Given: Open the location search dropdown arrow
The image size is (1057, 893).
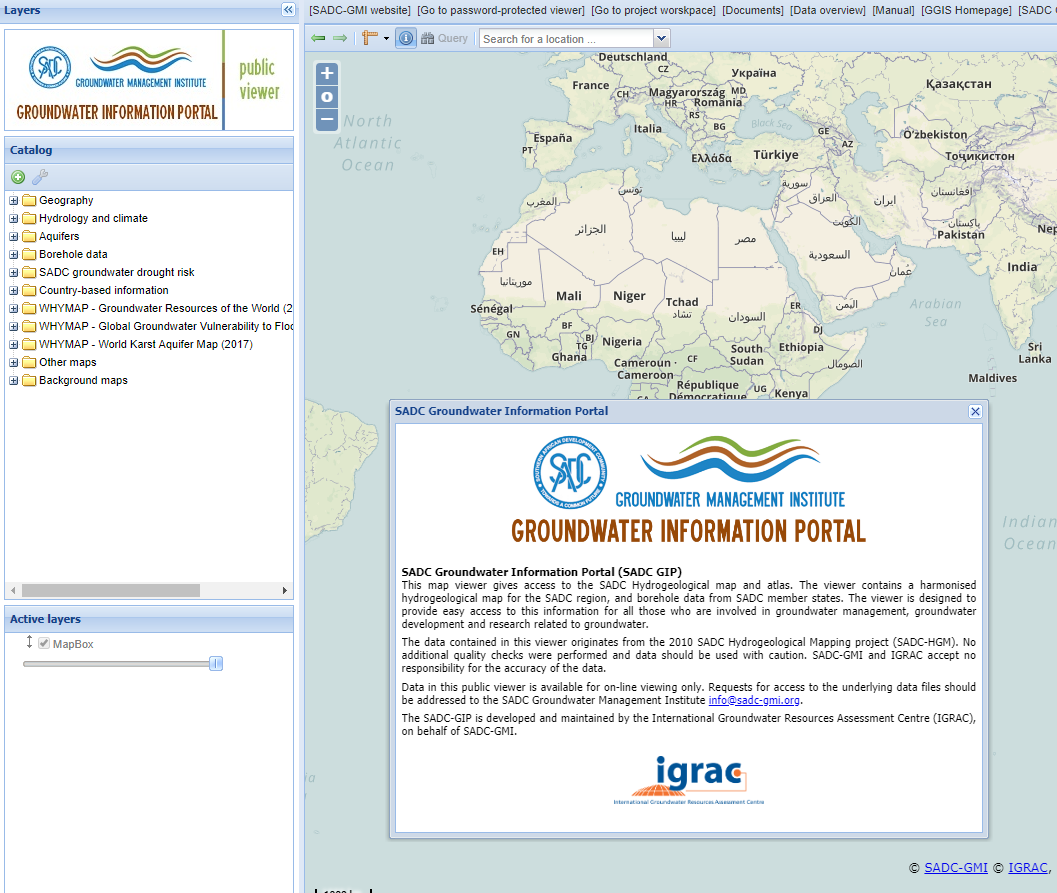Looking at the screenshot, I should click(661, 39).
